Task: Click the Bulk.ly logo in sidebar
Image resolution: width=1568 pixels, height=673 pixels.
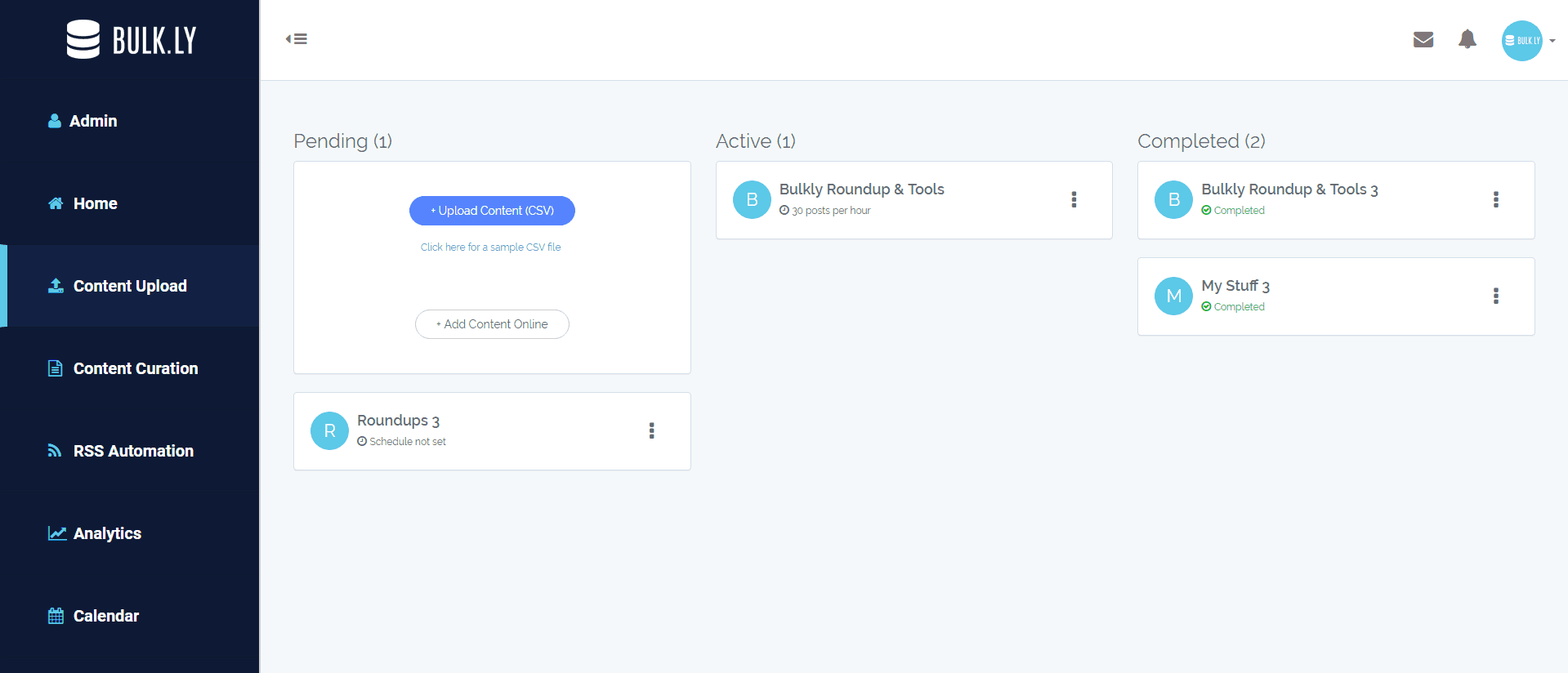Action: 131,39
